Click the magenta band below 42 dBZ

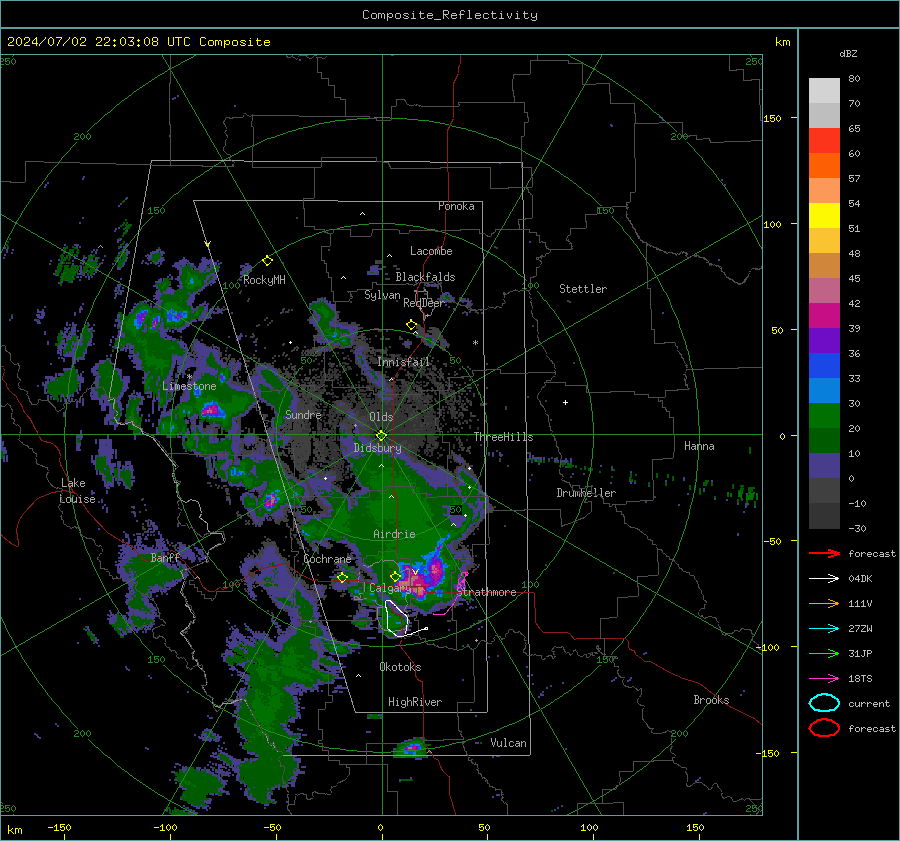click(824, 315)
